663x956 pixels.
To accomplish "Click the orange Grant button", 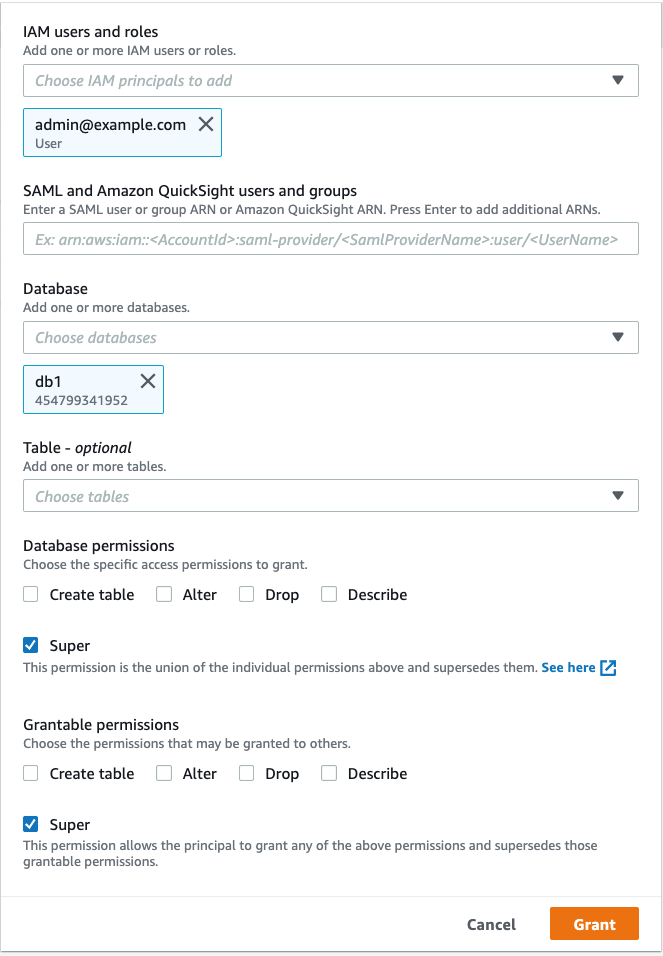I will point(594,925).
